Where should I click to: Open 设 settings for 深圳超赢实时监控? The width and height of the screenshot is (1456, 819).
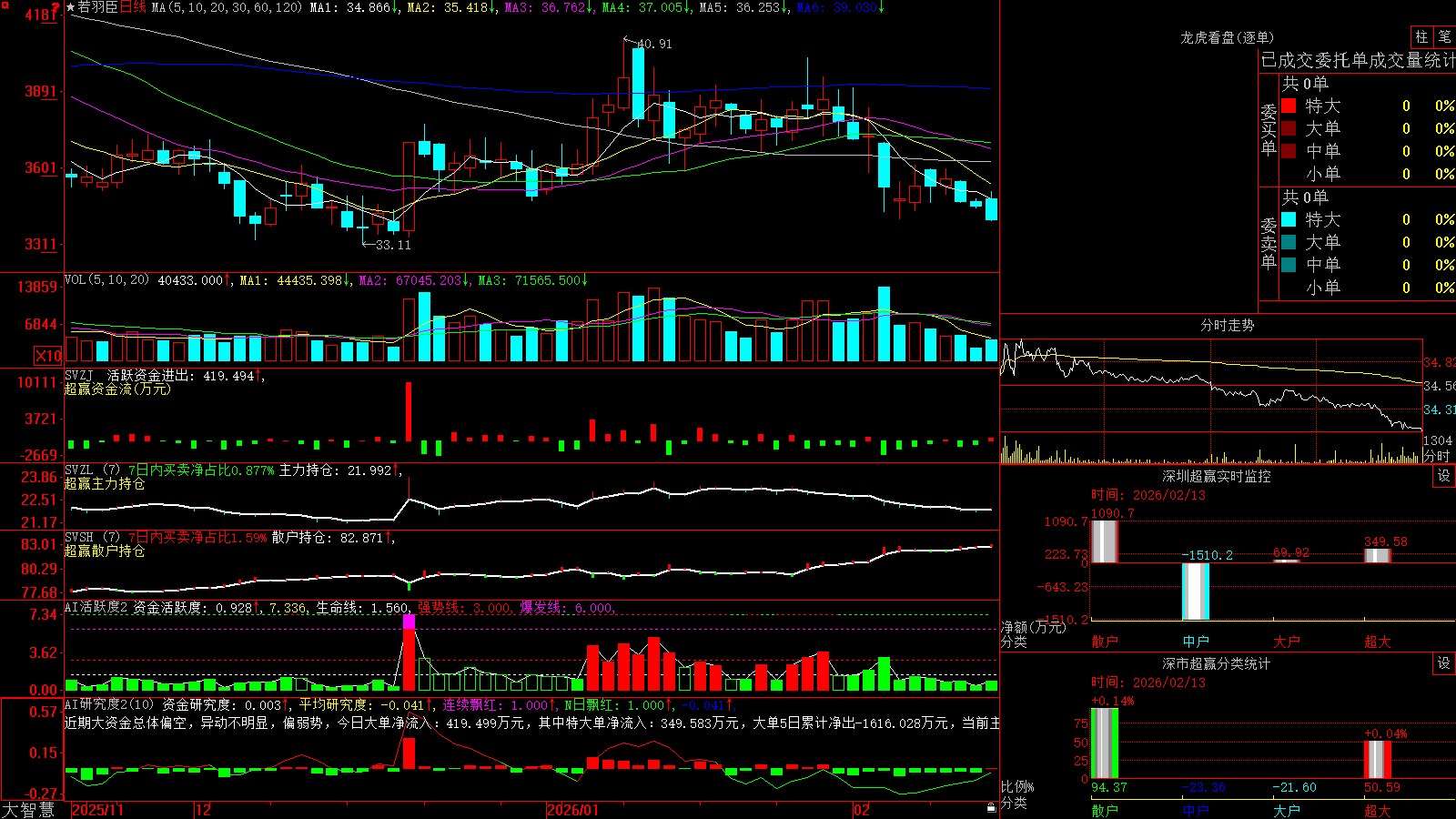tap(1444, 476)
